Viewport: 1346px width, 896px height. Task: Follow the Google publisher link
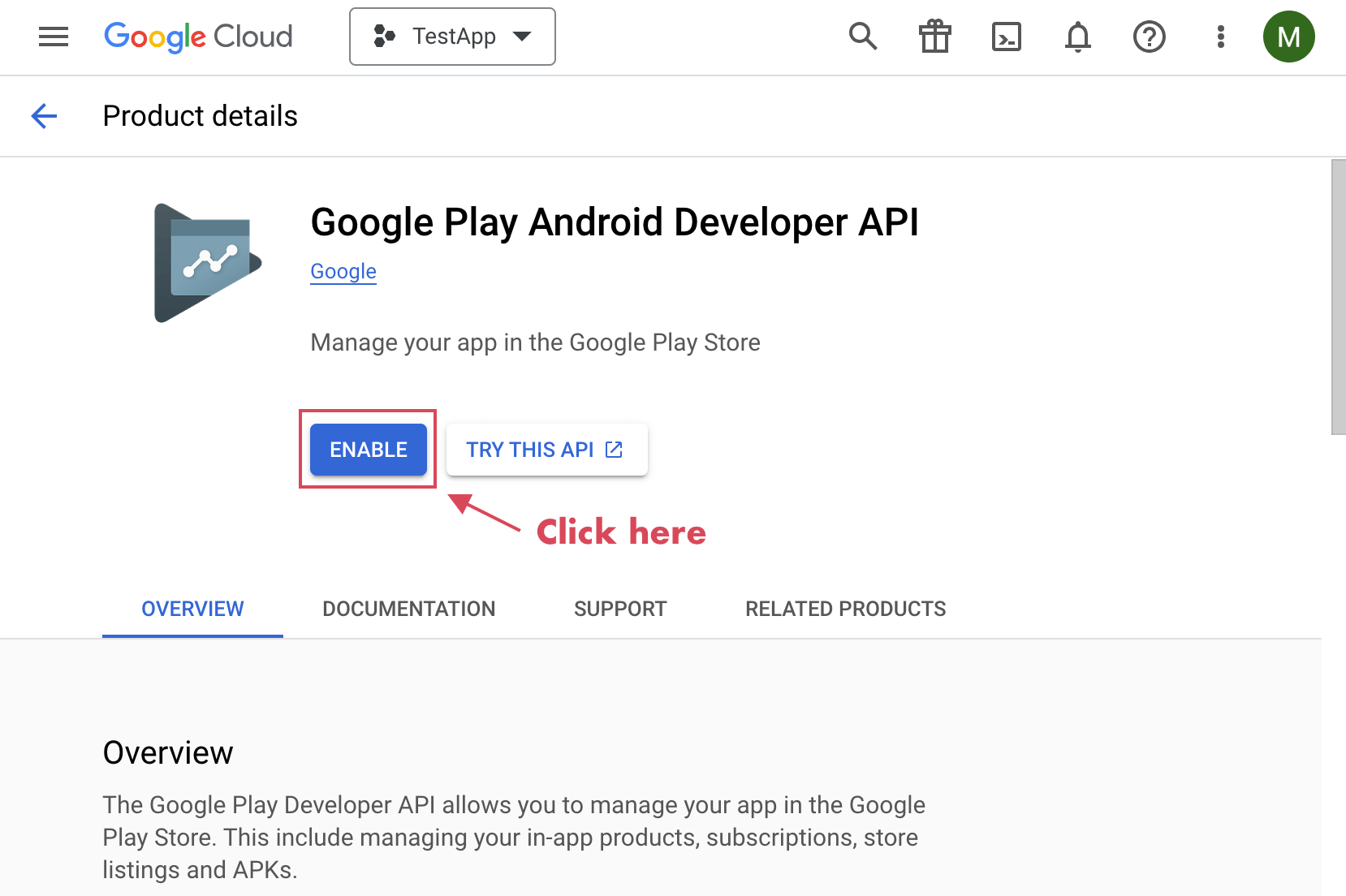(343, 271)
